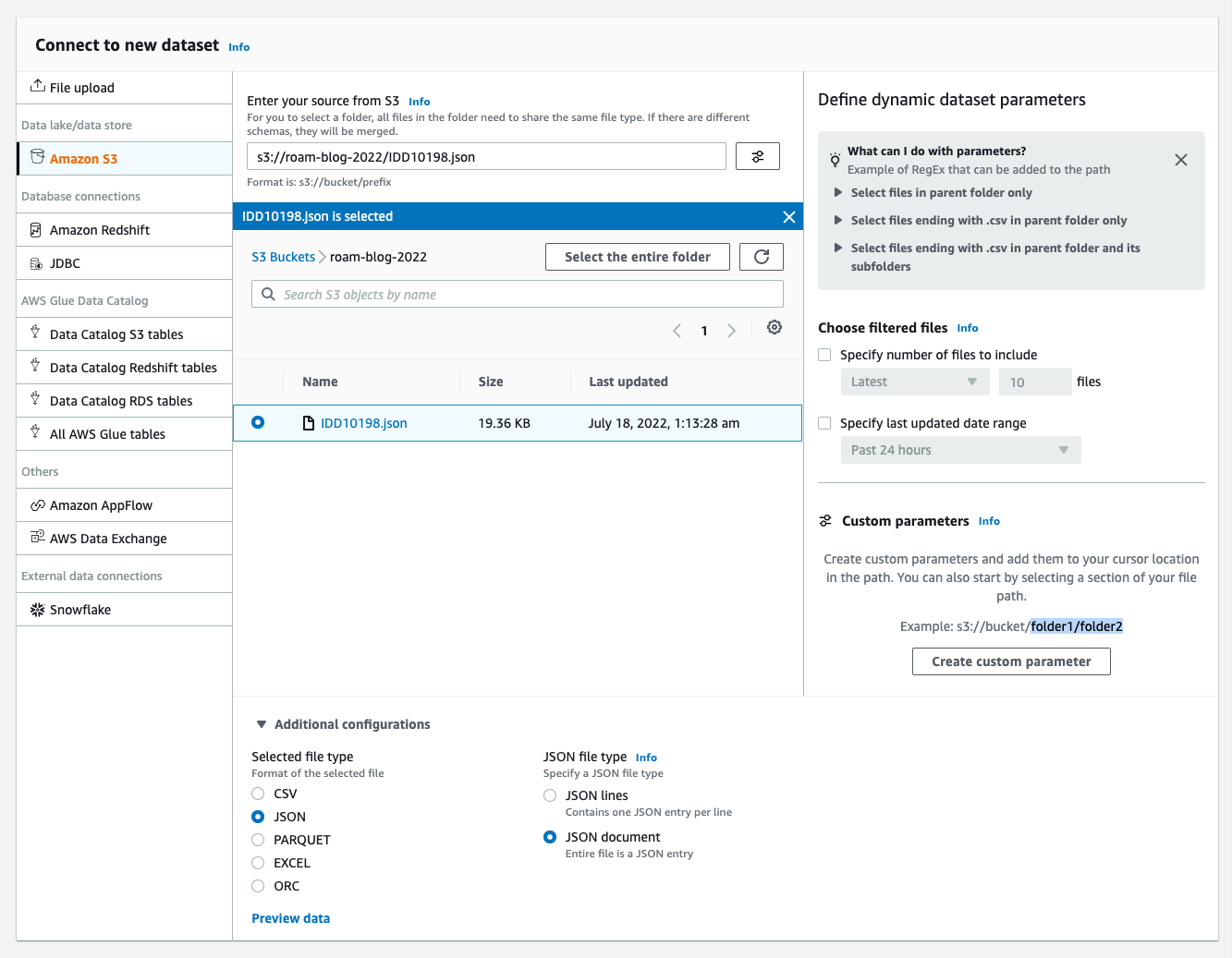Navigate to S3 Buckets breadcrumb
Screen dimensions: 1232x958
[283, 257]
